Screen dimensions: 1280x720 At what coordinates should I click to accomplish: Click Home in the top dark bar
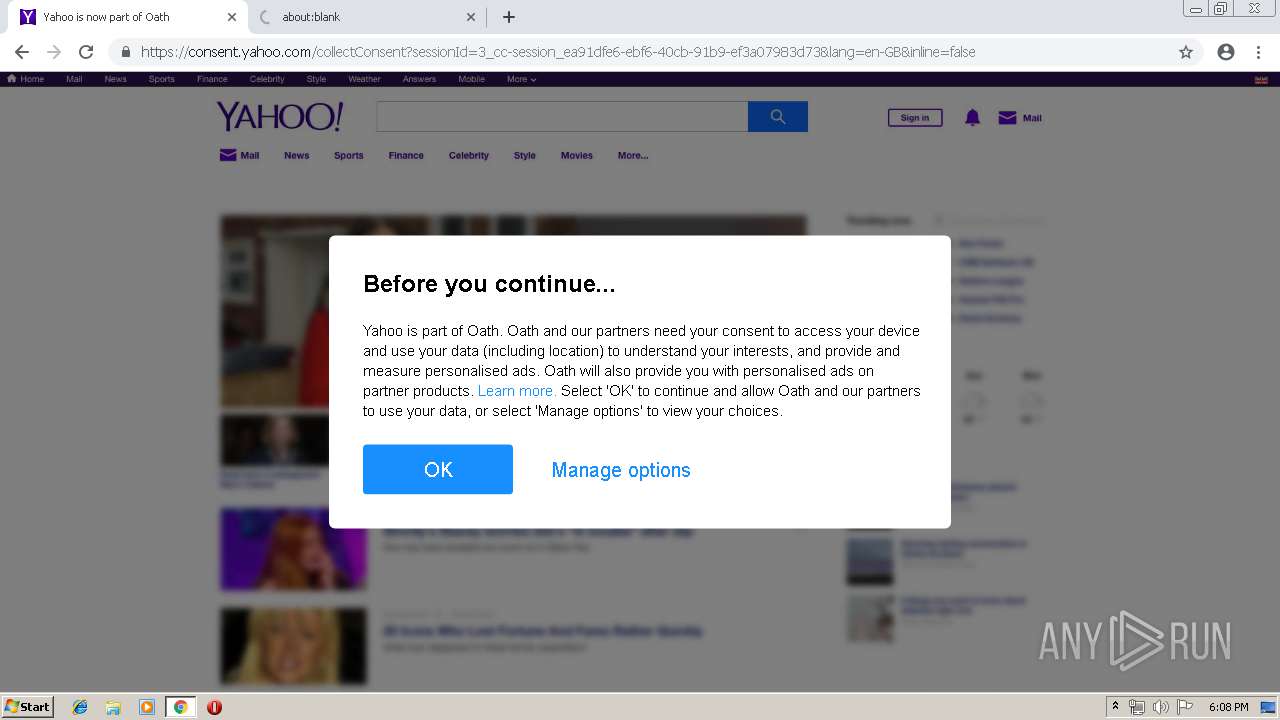coord(26,79)
